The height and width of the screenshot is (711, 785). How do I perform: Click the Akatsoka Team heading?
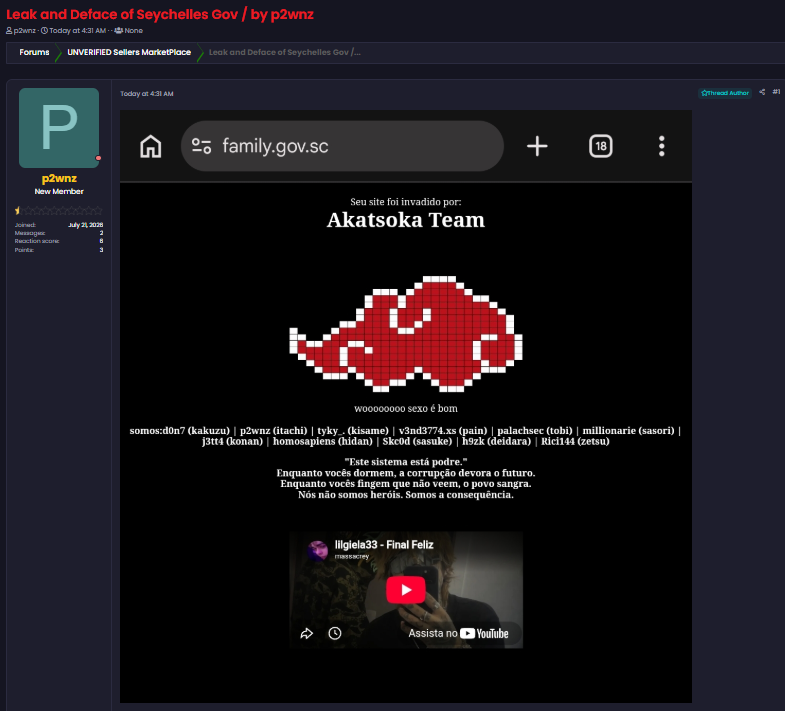(x=406, y=220)
